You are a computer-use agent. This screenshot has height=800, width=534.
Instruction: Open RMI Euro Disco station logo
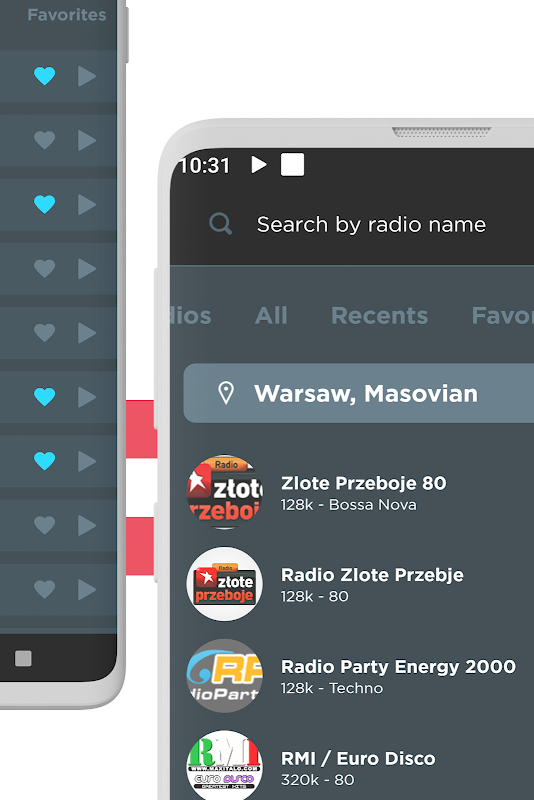(224, 765)
